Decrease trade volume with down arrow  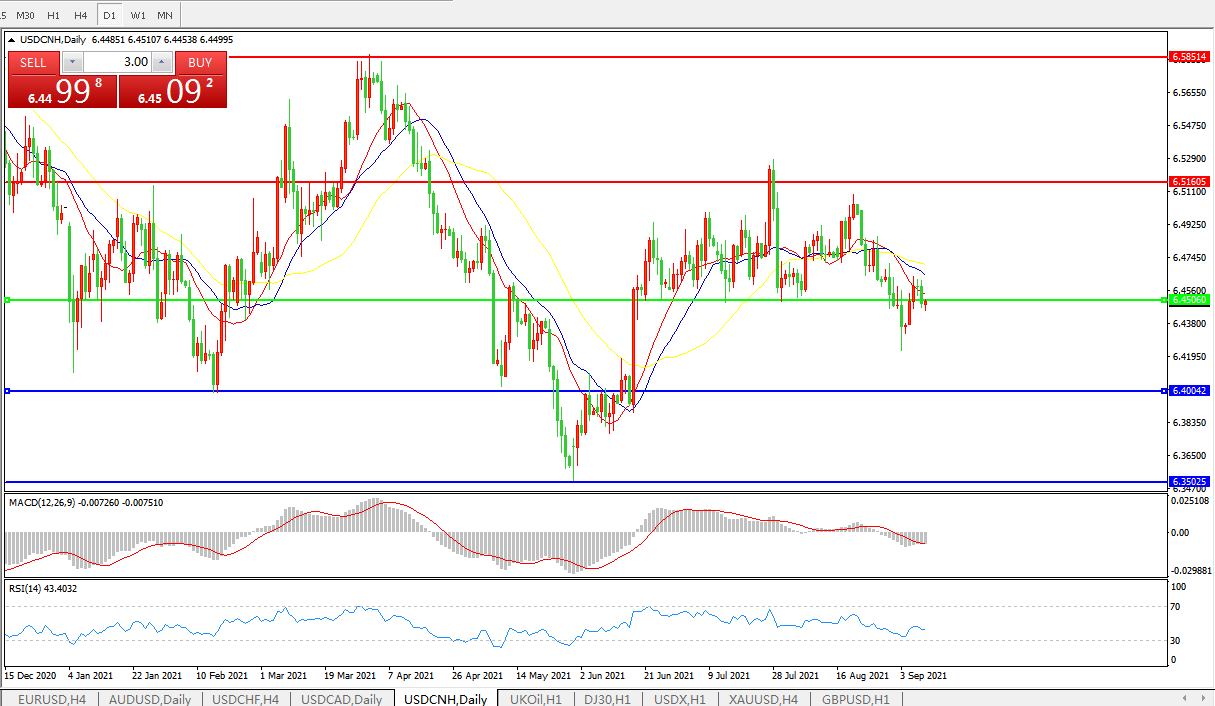pos(73,62)
